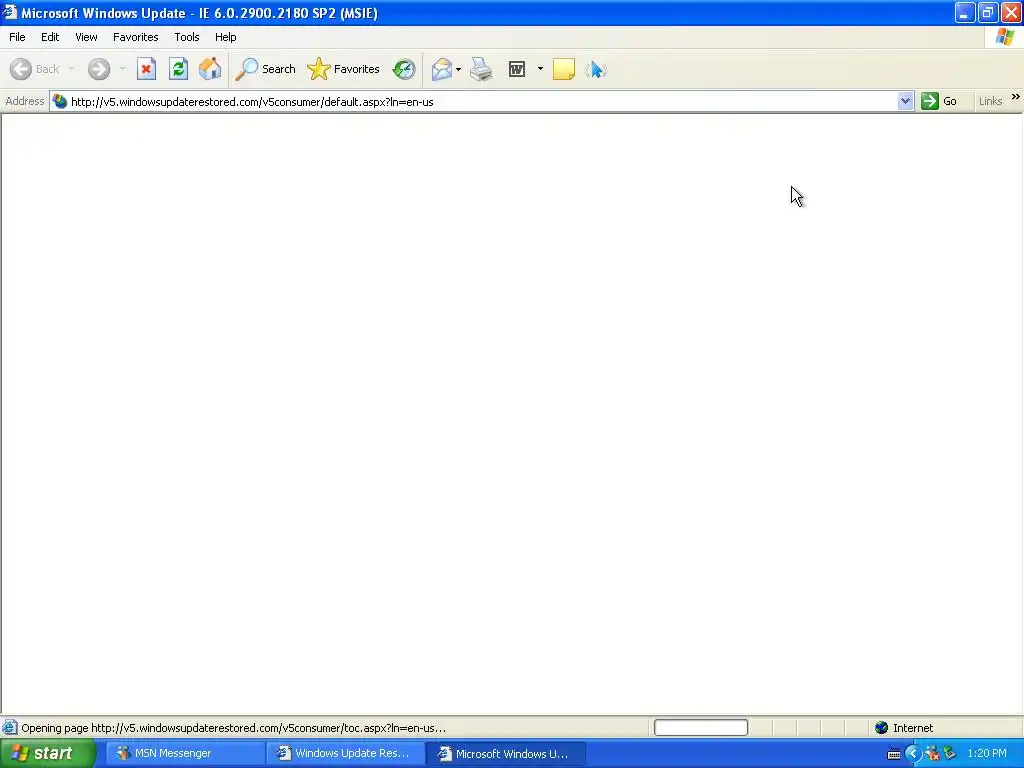The width and height of the screenshot is (1024, 768).
Task: Restore down the Internet Explorer window
Action: [987, 12]
